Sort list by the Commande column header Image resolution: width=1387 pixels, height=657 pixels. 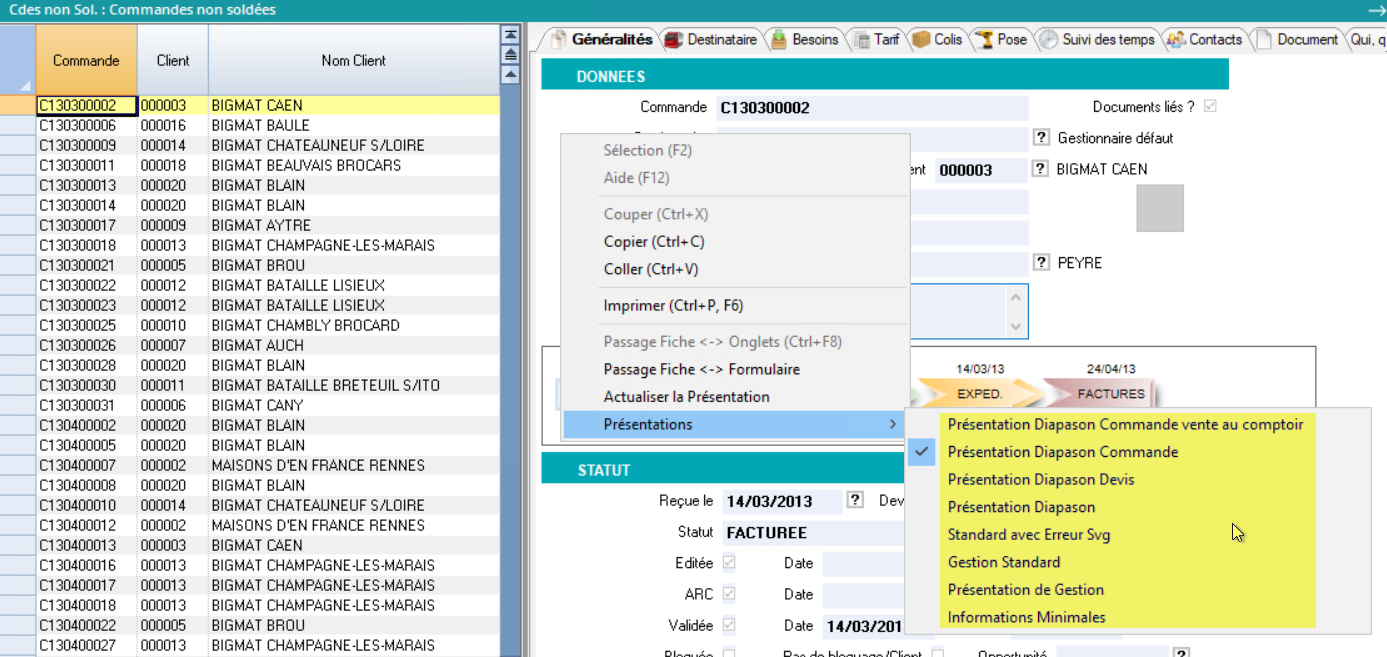(86, 60)
